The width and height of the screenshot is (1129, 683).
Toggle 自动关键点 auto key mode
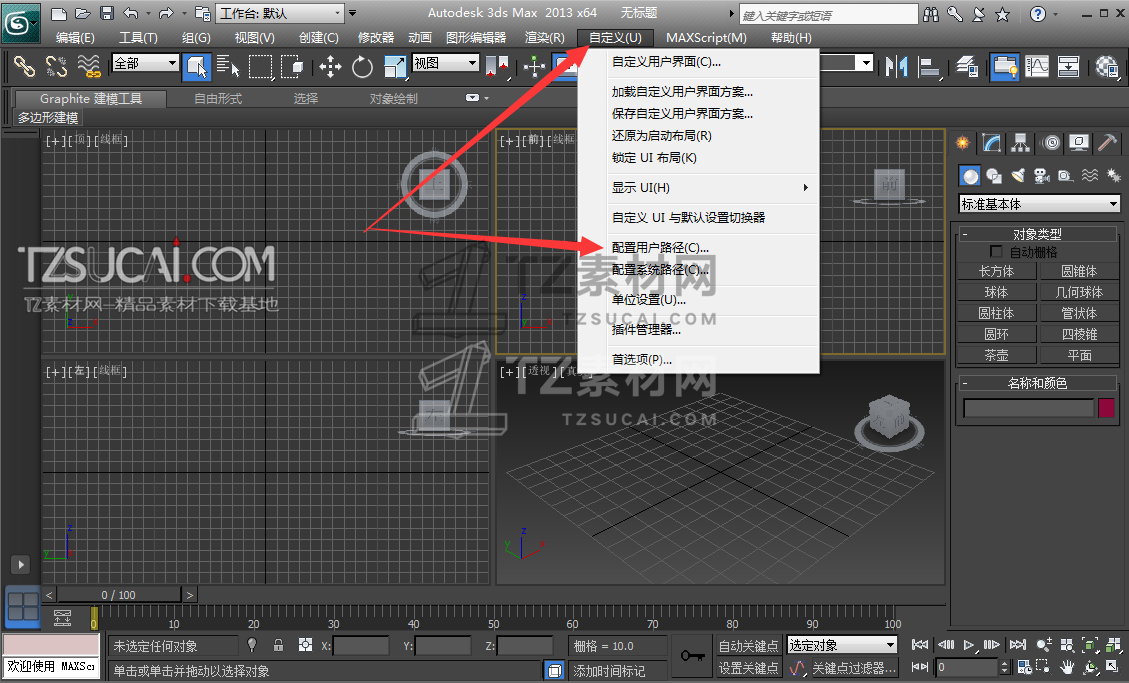tap(749, 646)
